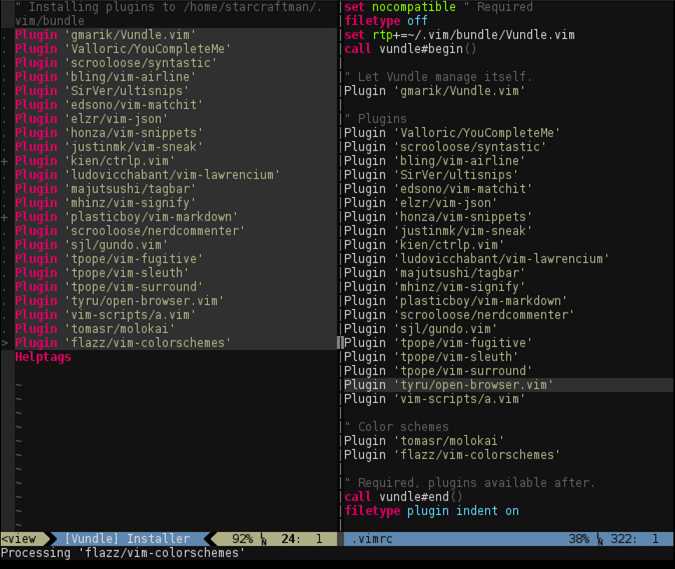675x569 pixels.
Task: Click 'Let Vundle manage itself' comment
Action: pos(438,77)
